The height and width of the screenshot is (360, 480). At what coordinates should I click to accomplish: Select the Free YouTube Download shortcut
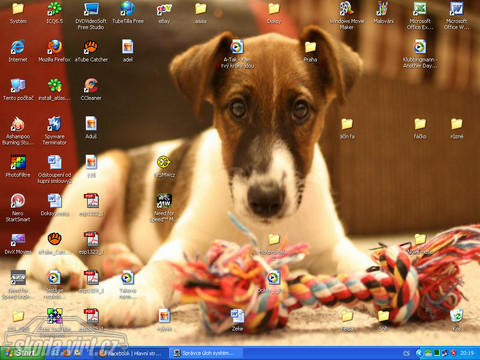click(x=54, y=323)
